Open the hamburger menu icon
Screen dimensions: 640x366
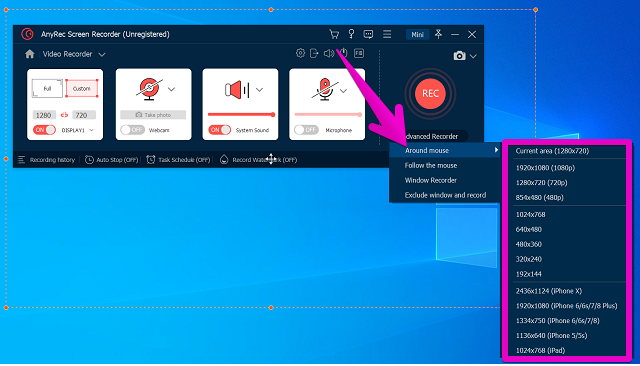[387, 34]
